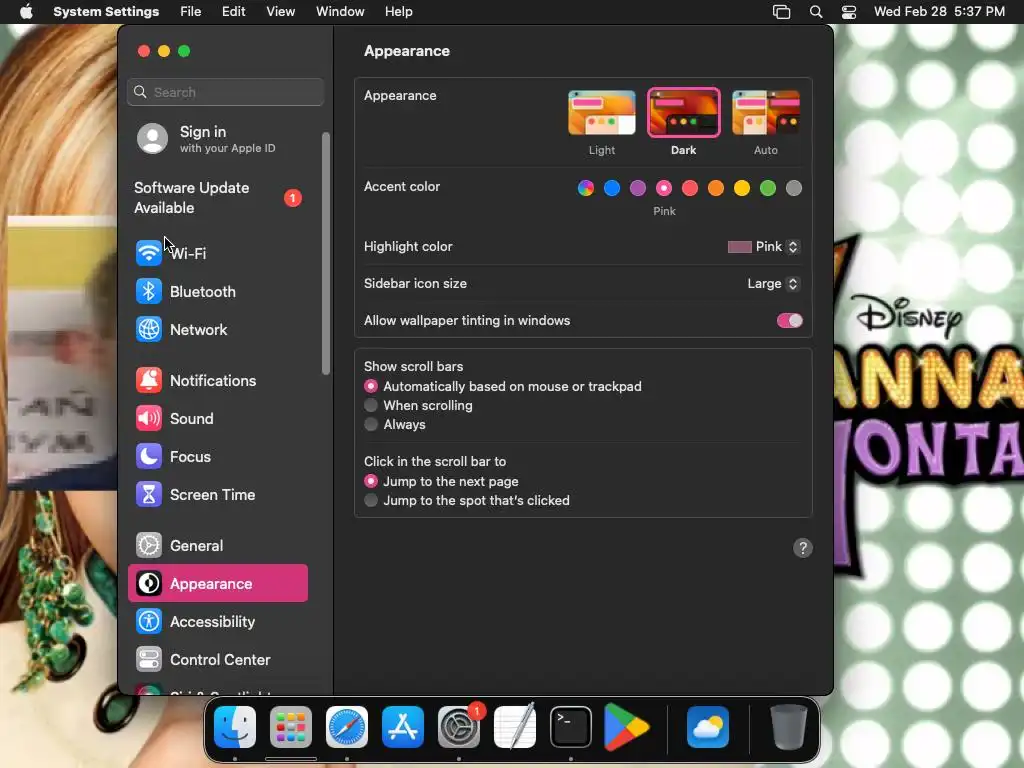
Task: Open the Edit menu
Action: point(233,12)
